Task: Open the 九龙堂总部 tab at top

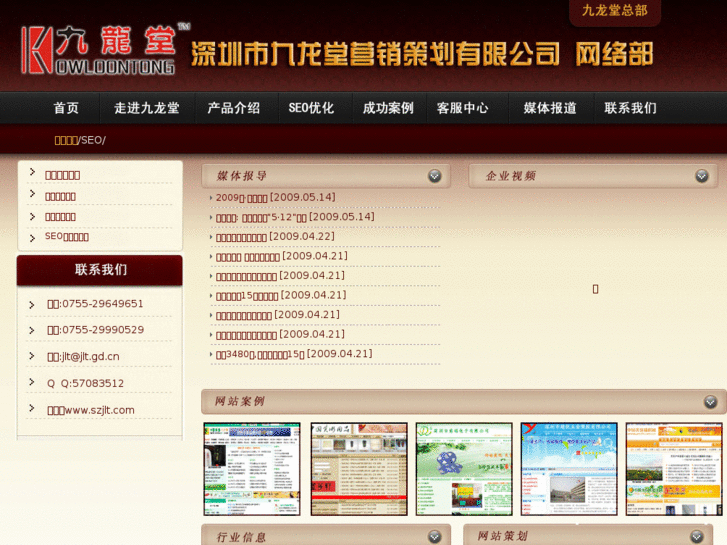Action: pos(615,11)
